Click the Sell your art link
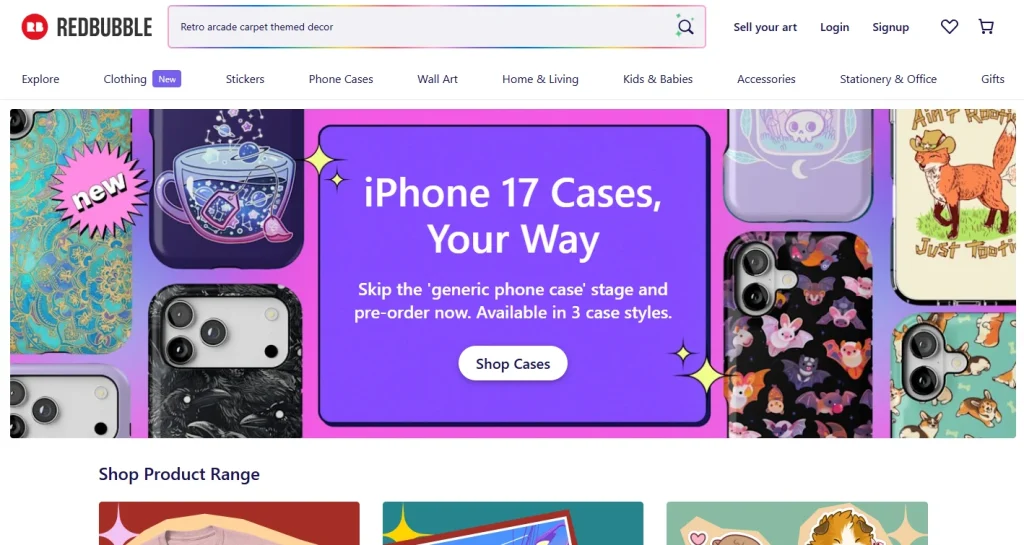The image size is (1024, 545). [765, 27]
